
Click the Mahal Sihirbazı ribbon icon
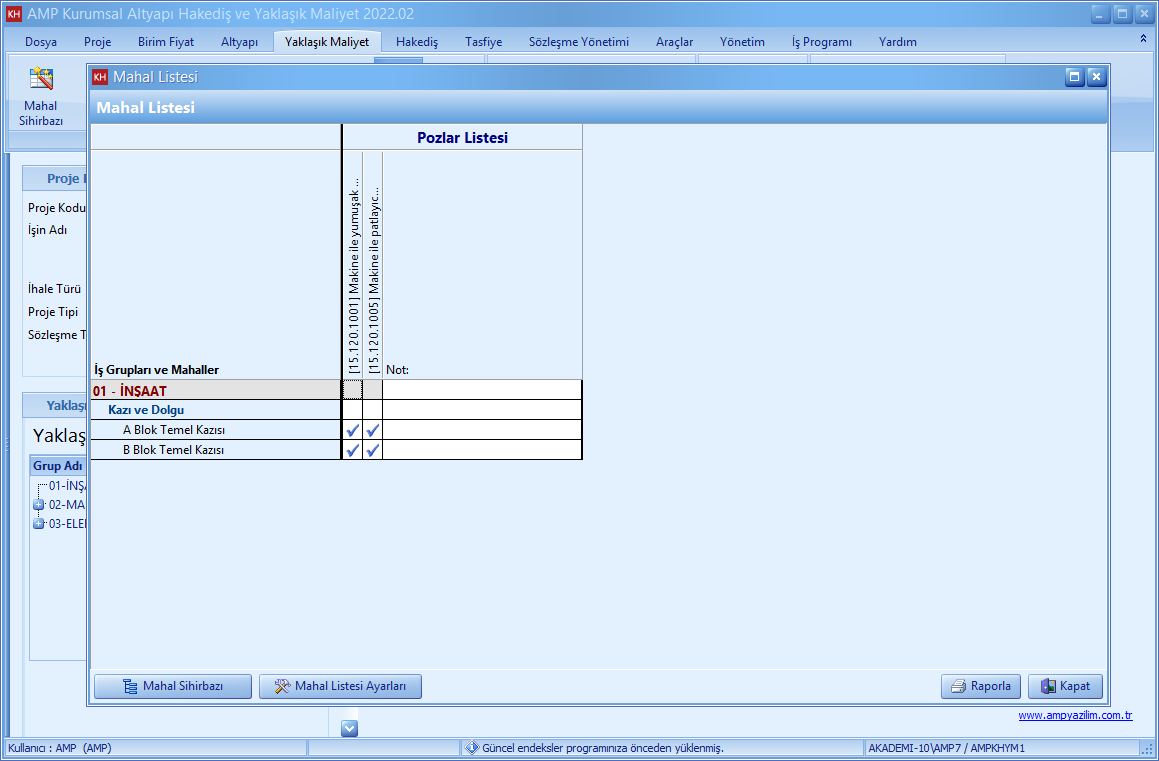(x=41, y=80)
